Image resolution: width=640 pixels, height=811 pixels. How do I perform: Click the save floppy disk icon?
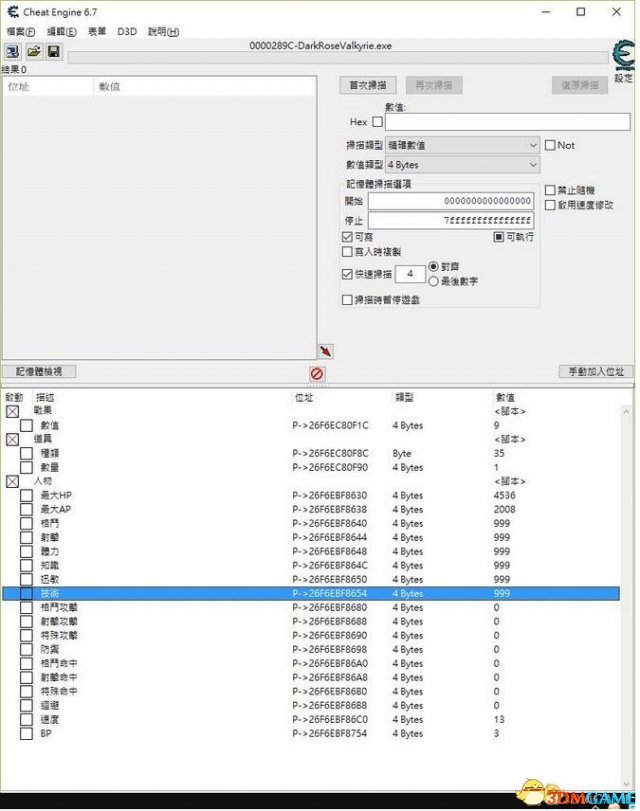54,52
